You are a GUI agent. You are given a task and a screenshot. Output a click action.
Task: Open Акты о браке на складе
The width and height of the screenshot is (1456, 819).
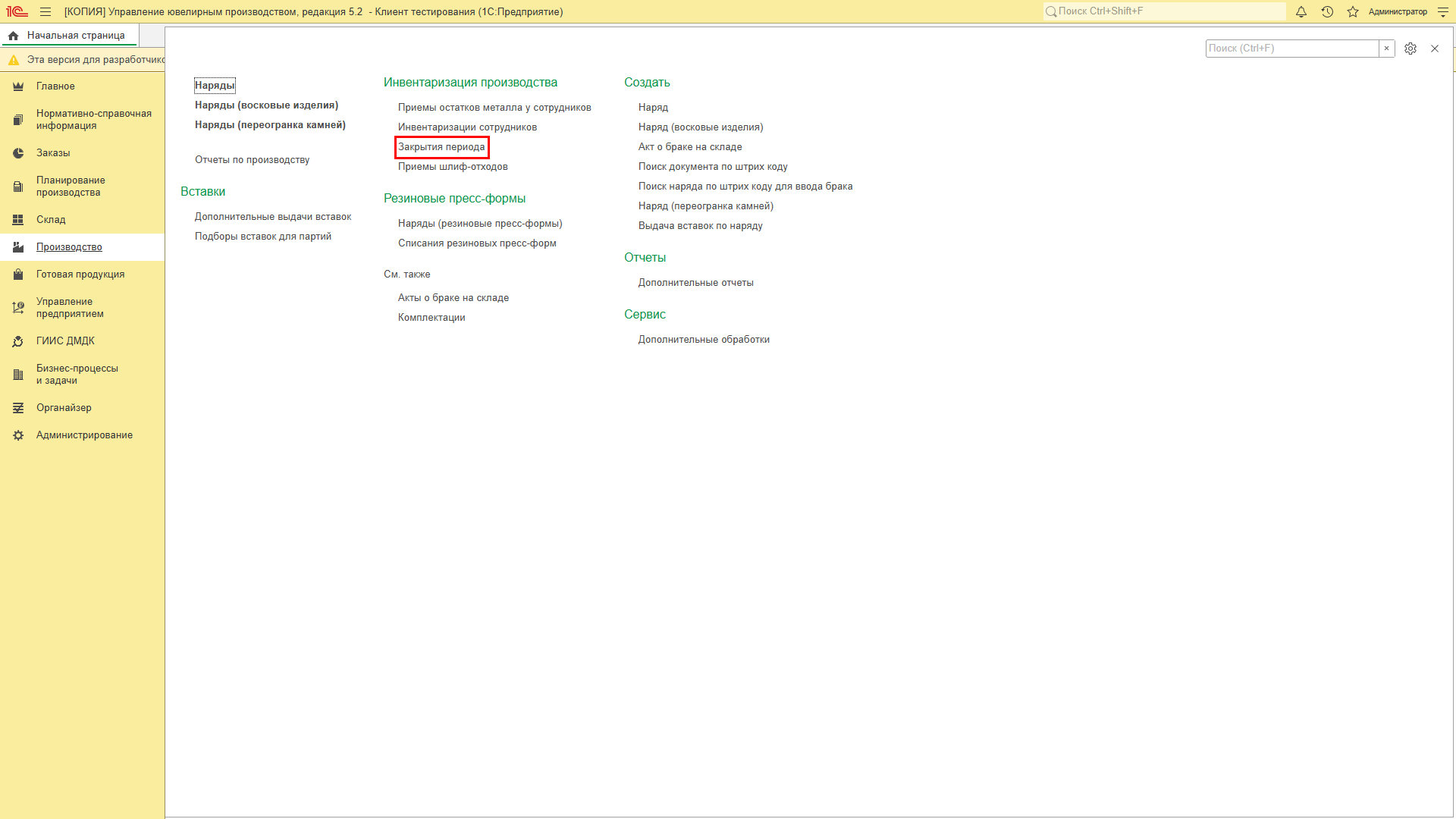tap(453, 298)
